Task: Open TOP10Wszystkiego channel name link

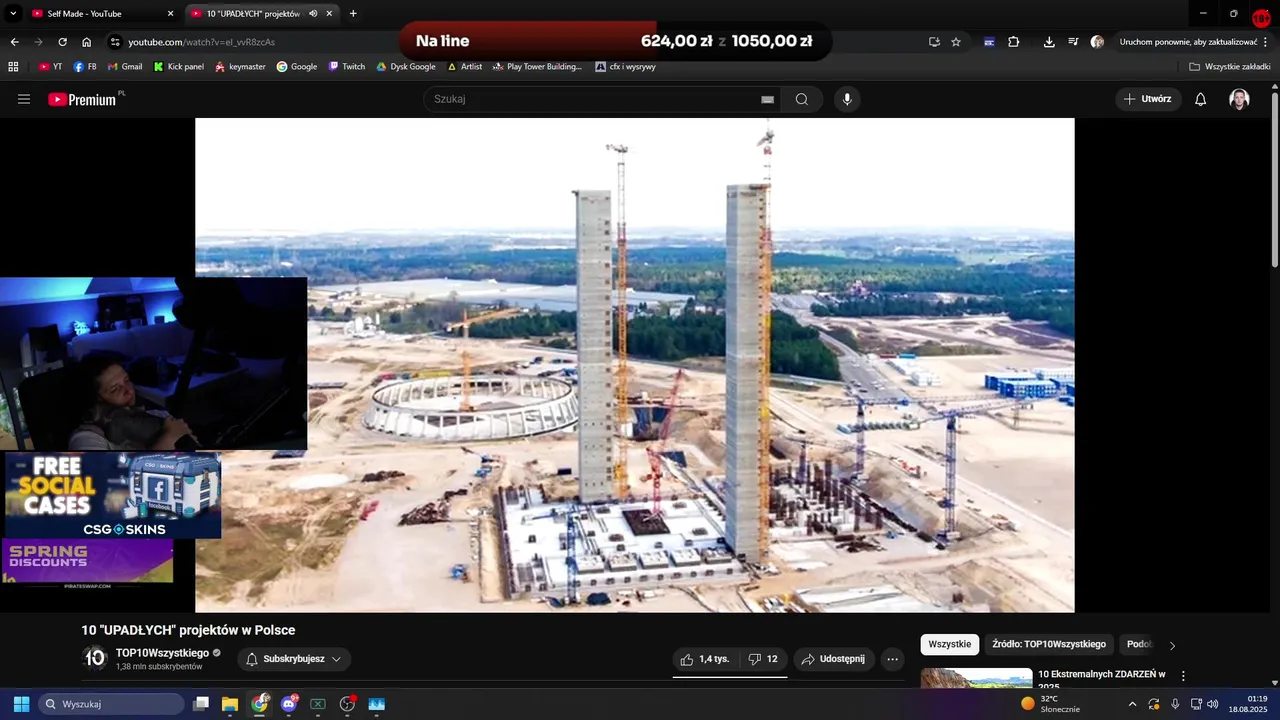Action: click(162, 653)
